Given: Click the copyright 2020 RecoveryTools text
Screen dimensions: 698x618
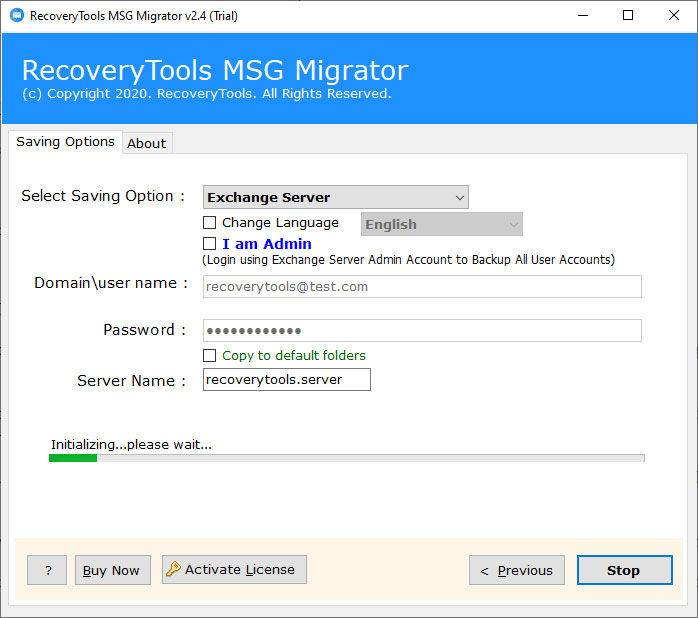Looking at the screenshot, I should click(207, 94).
